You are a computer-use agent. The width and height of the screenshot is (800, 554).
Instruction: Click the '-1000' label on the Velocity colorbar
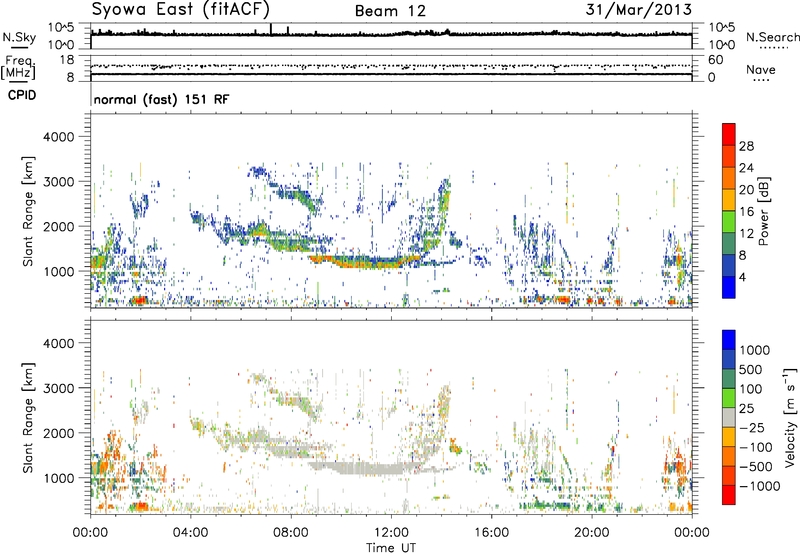759,486
